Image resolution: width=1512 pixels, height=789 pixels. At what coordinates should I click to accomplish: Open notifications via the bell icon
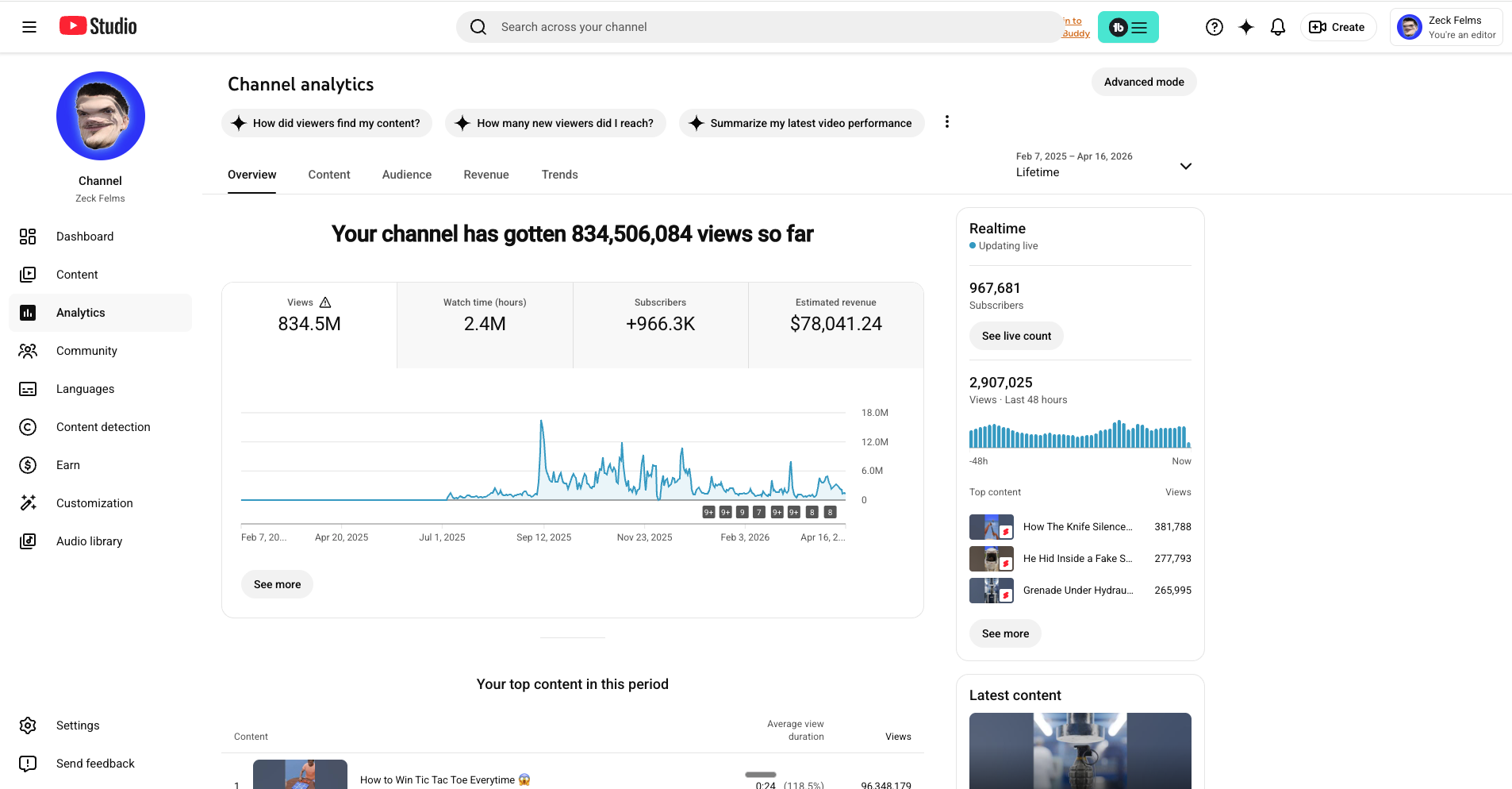click(1277, 26)
